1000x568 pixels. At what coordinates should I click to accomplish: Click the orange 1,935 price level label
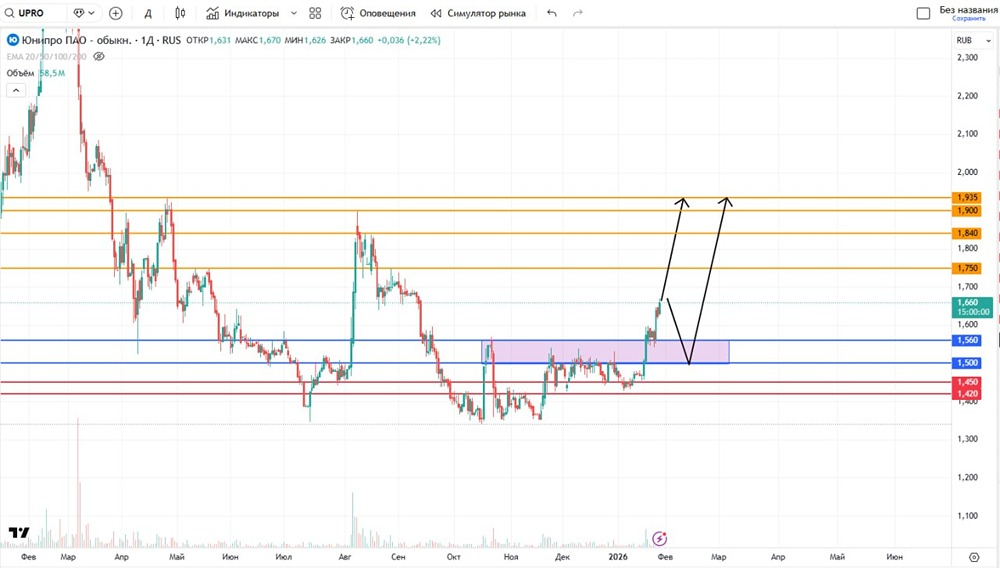point(967,198)
